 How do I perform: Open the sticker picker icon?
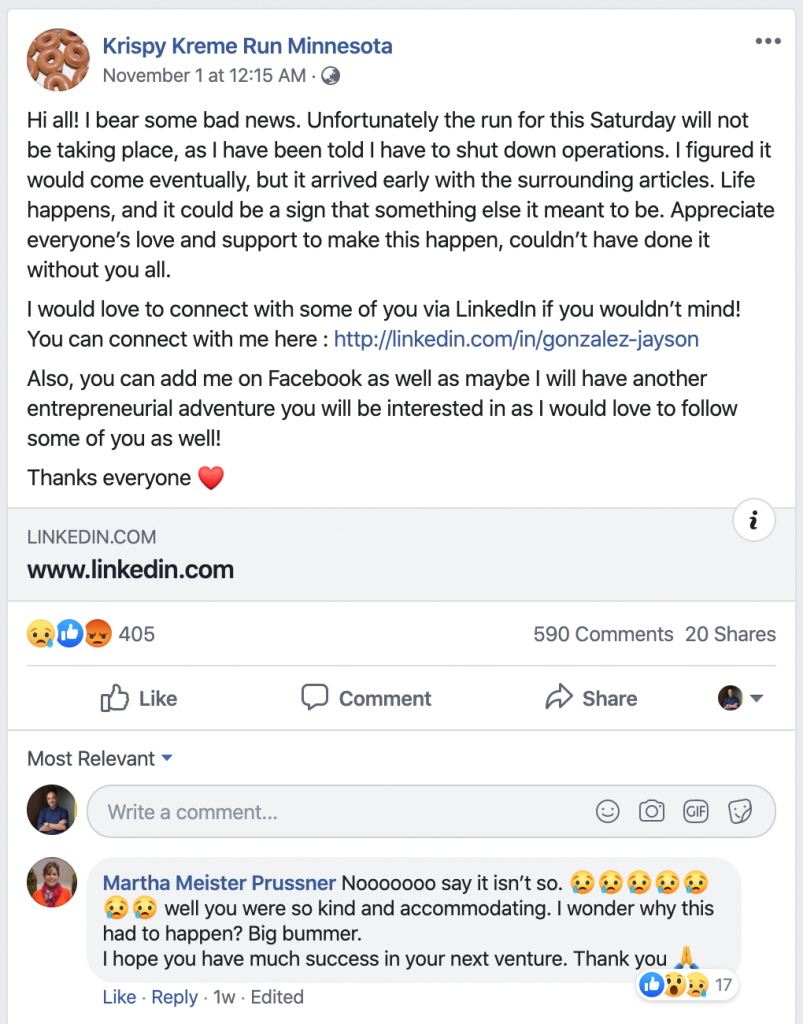click(739, 811)
